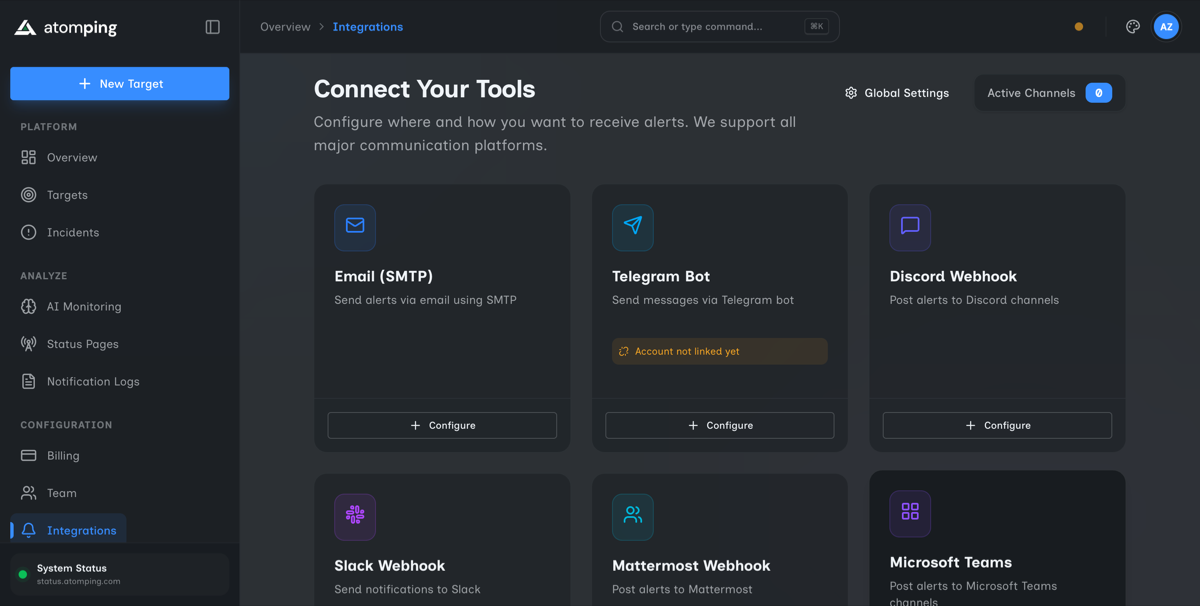Collapse the sidebar with the panel toggle icon

[x=212, y=26]
